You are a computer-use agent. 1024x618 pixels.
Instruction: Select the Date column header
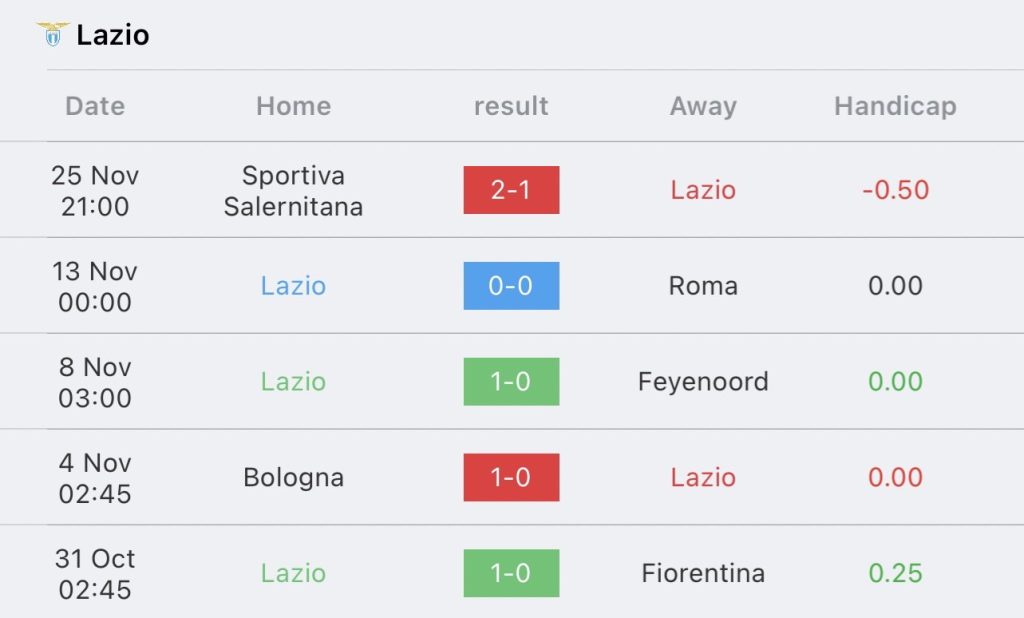(x=95, y=106)
